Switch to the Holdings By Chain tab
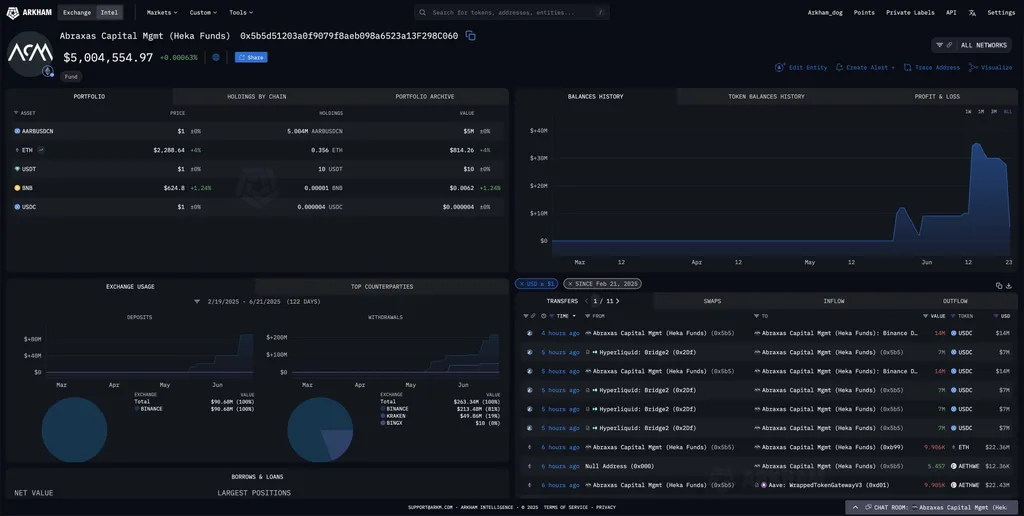This screenshot has width=1024, height=516. (x=256, y=97)
